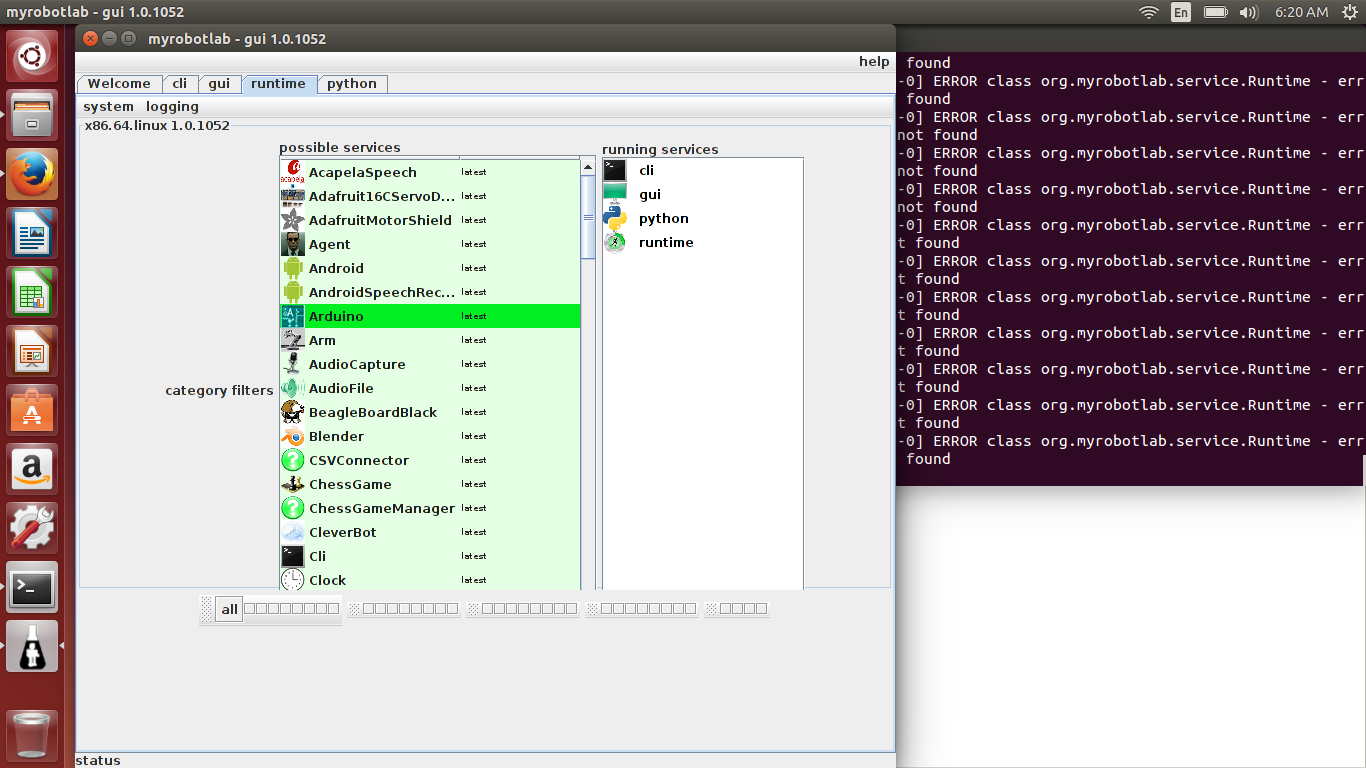Open the Trash from the launcher
Viewport: 1366px width, 768px height.
pos(32,735)
